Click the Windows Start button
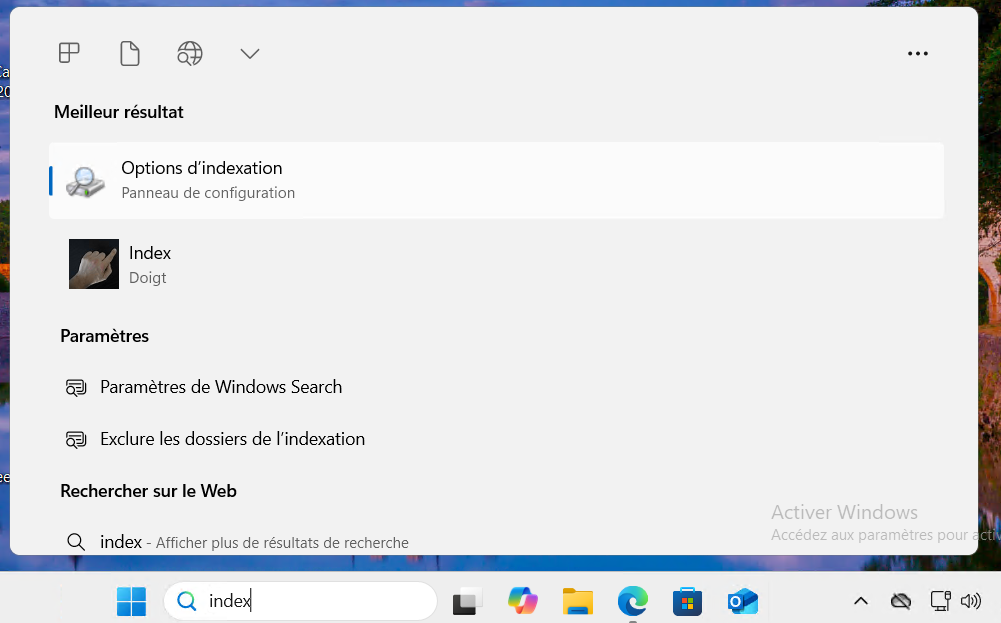The width and height of the screenshot is (1001, 623). tap(131, 601)
